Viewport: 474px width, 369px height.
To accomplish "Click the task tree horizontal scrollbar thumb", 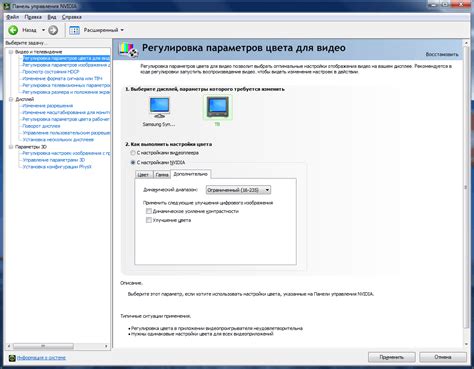I will tap(43, 346).
